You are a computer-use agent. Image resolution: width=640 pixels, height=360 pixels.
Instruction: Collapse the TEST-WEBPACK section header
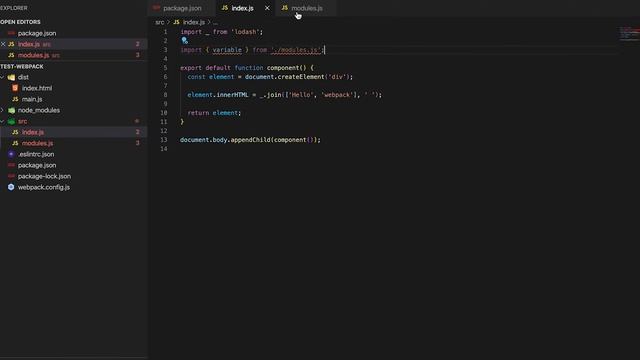(22, 66)
